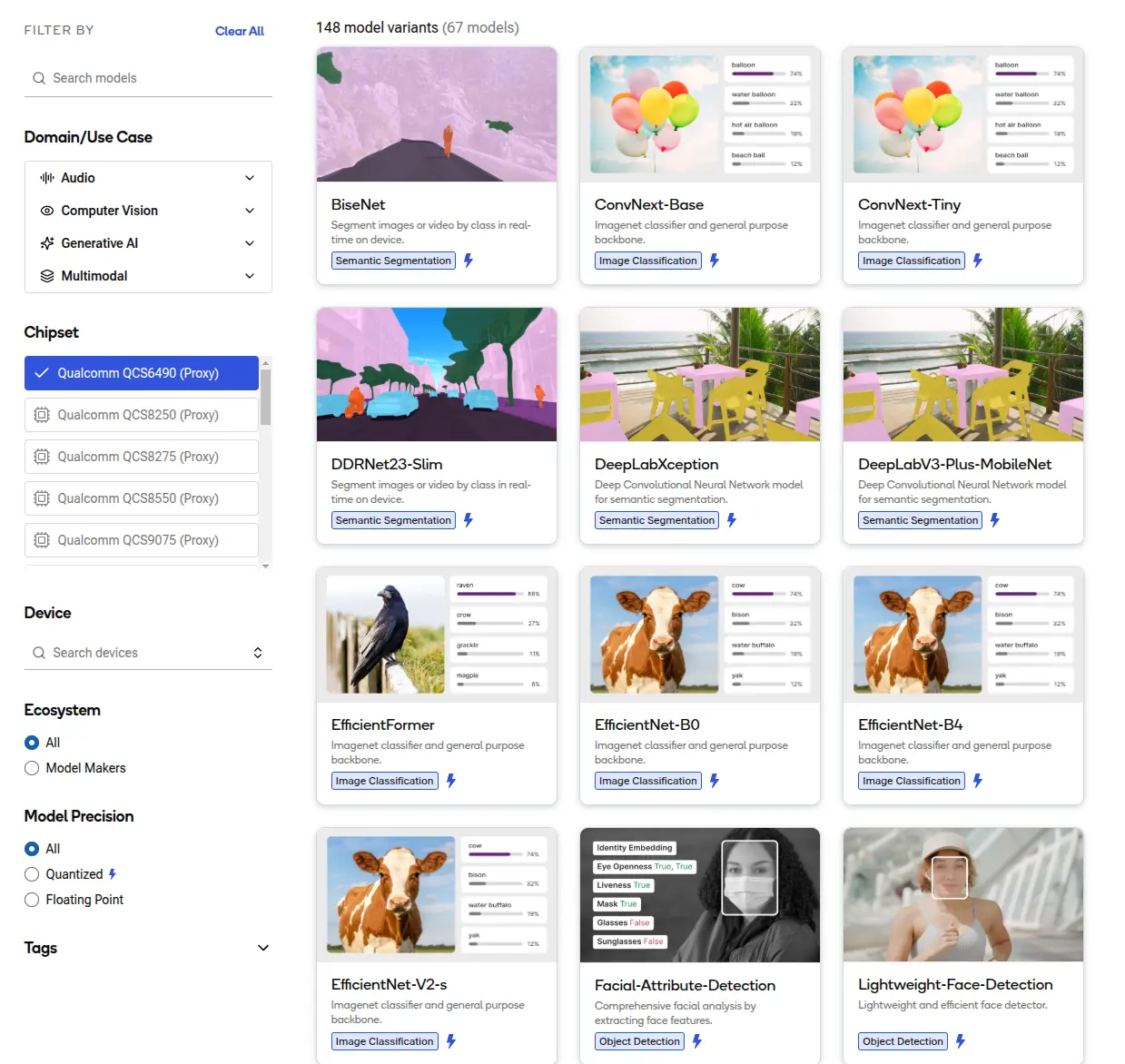Toggle the Qualcomm QCS8275 (Proxy) chipset filter
The height and width of the screenshot is (1064, 1125).
(142, 457)
